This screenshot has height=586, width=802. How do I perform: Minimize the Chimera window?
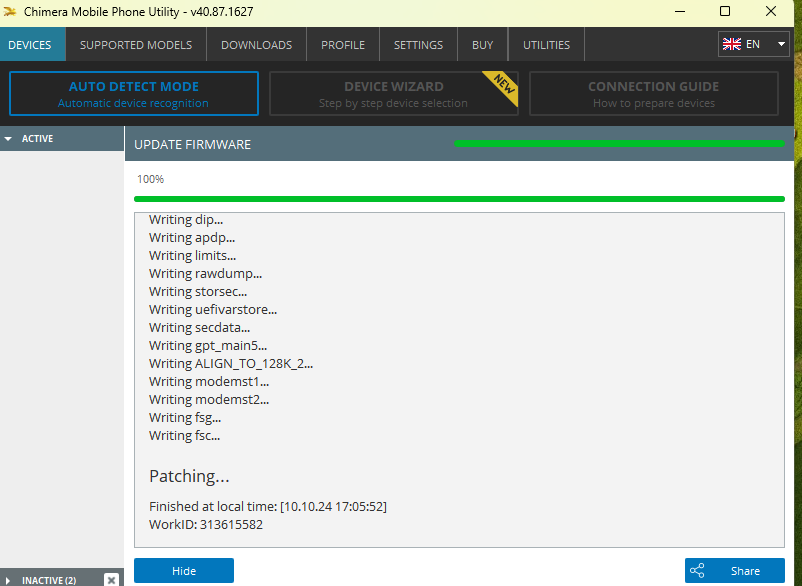click(680, 11)
